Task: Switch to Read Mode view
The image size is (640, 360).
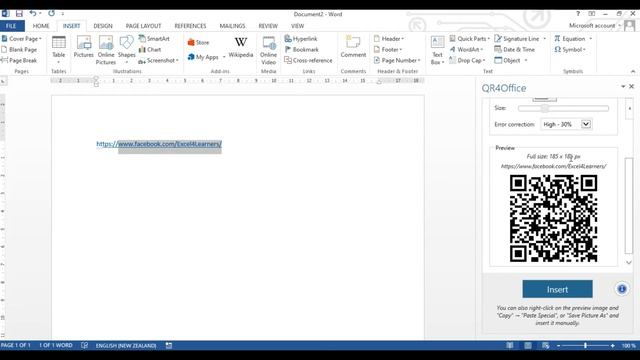Action: coord(510,345)
